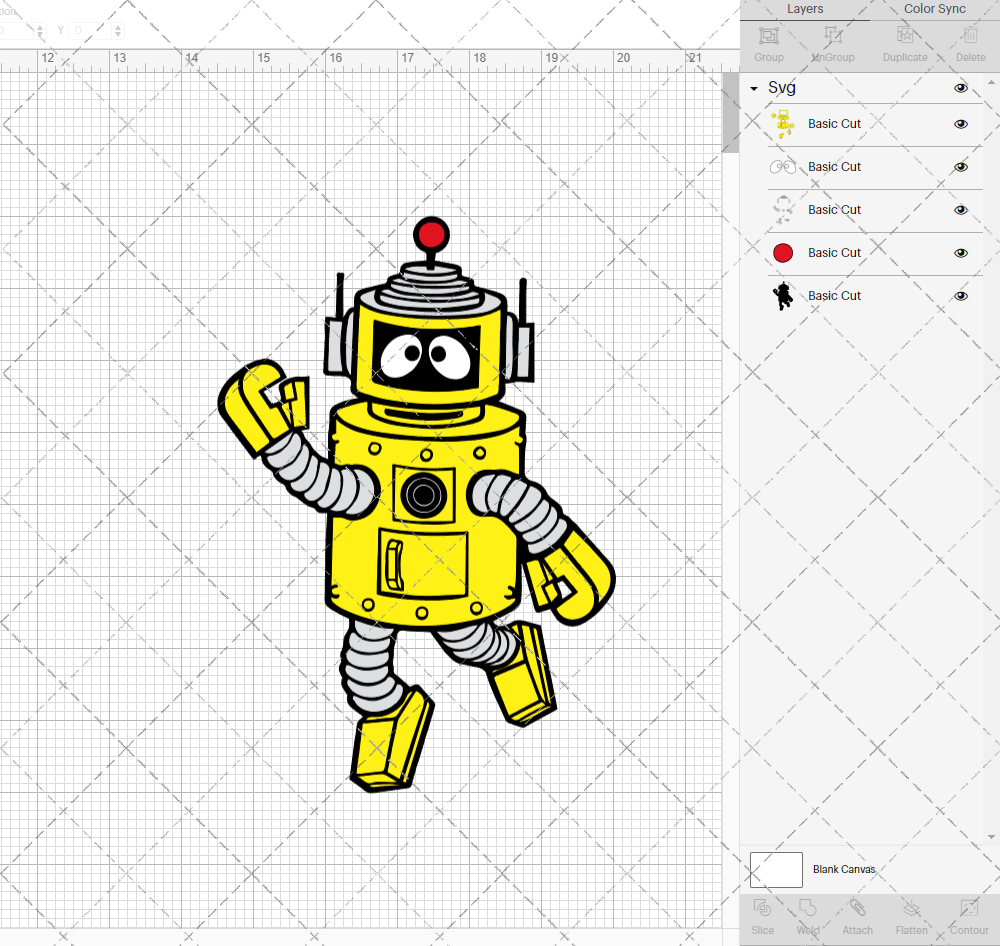Switch to the Color Sync tab
The image size is (1000, 946).
pyautogui.click(x=934, y=9)
